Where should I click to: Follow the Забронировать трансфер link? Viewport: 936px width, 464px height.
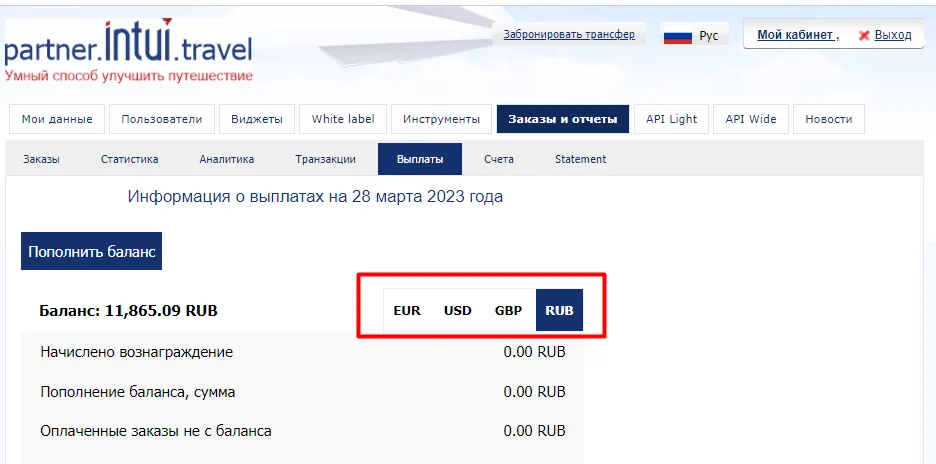(568, 34)
